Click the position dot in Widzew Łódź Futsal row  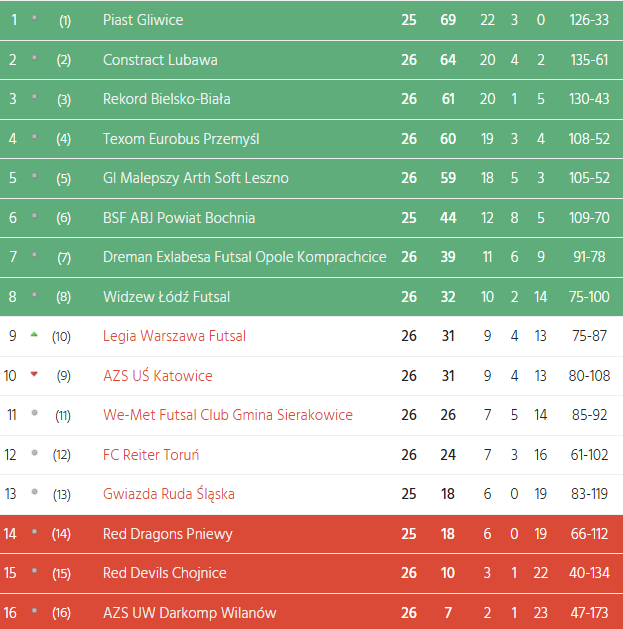(34, 296)
